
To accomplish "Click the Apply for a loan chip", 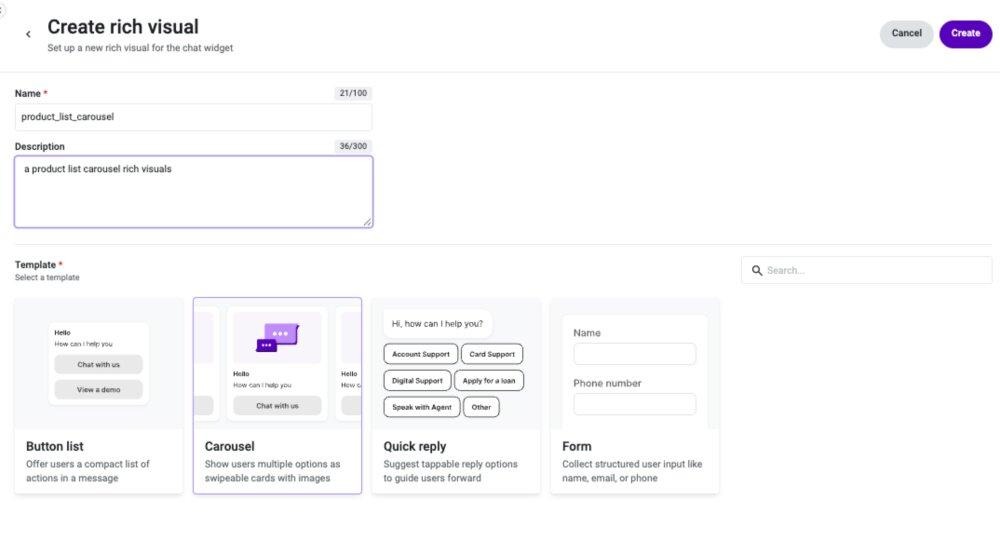I will [x=489, y=380].
